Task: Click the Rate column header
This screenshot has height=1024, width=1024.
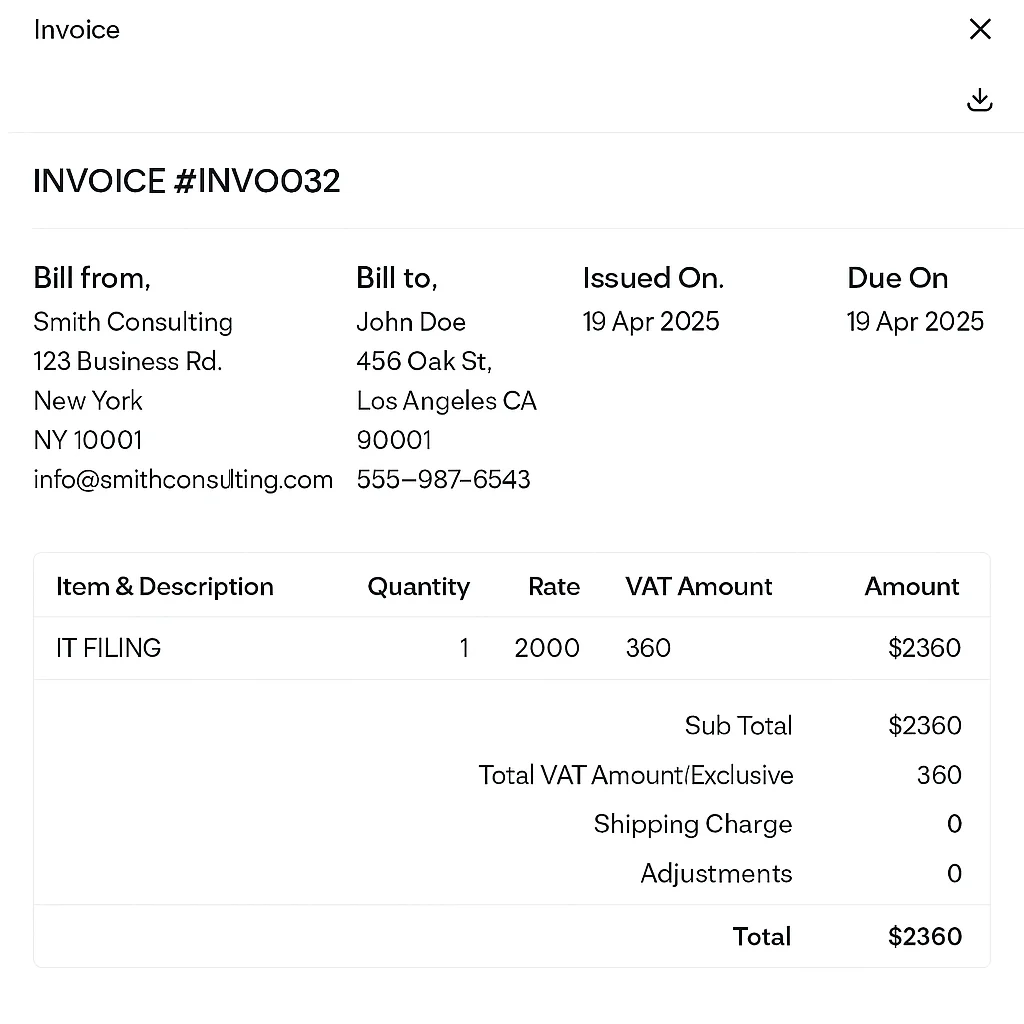Action: [554, 587]
